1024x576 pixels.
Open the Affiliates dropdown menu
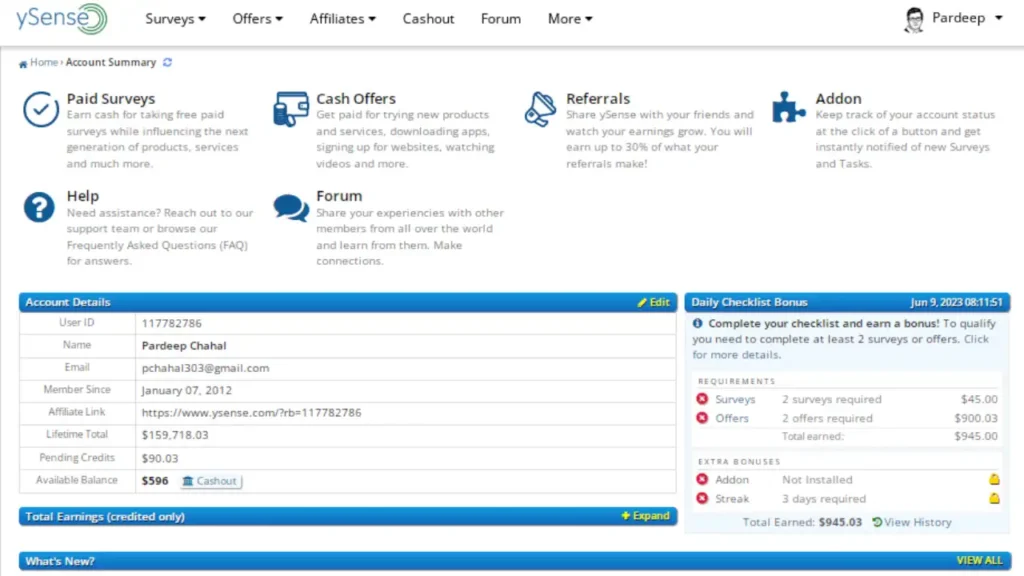(x=342, y=19)
